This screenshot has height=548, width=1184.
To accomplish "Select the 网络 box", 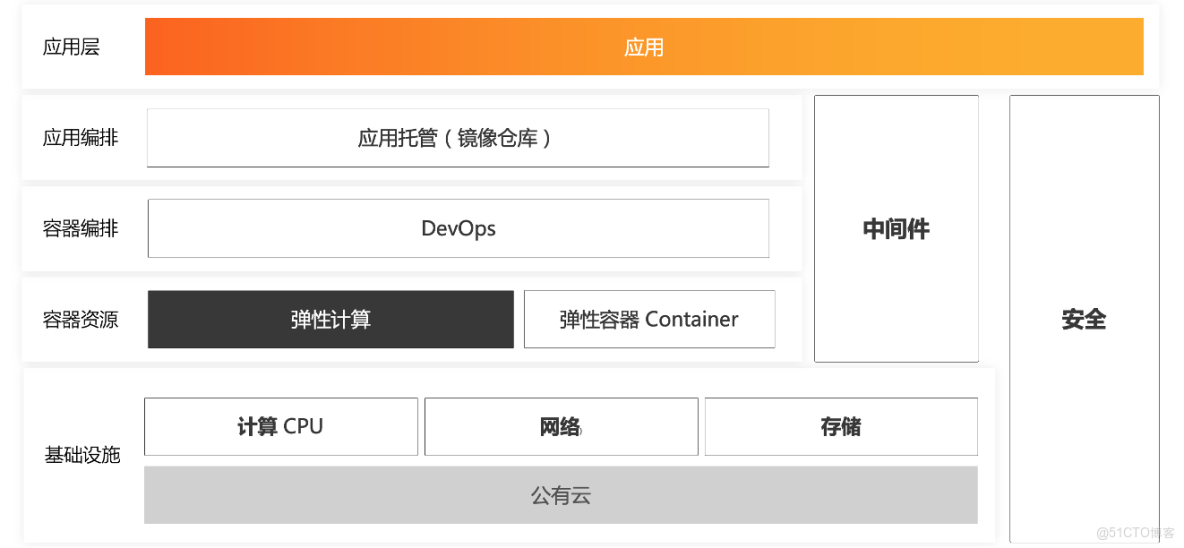I will [561, 427].
